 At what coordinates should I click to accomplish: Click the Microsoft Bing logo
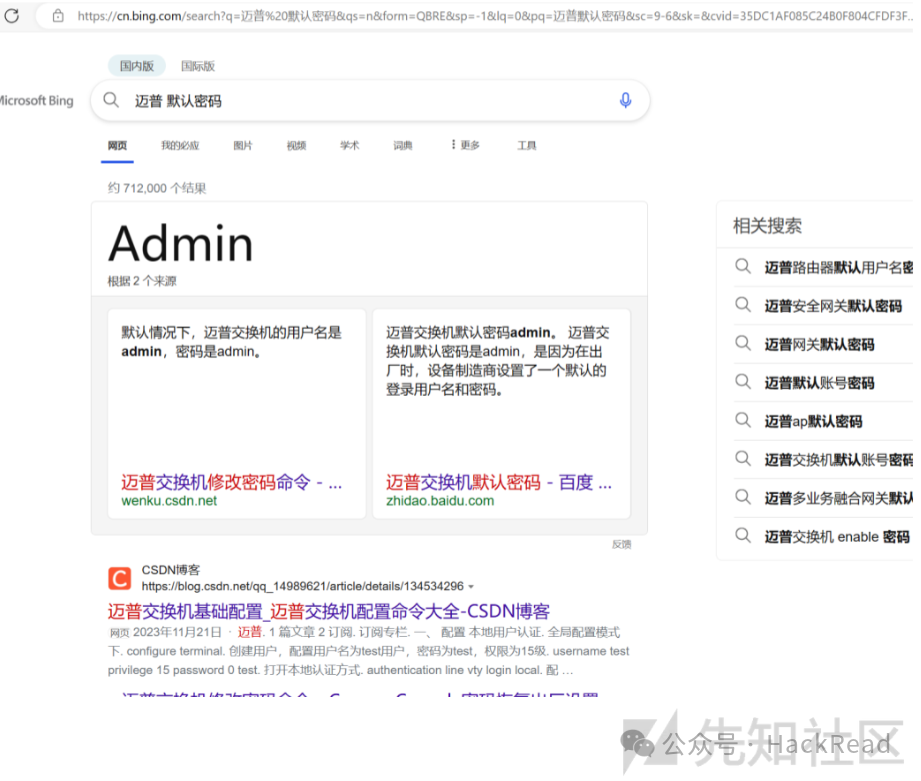point(36,100)
